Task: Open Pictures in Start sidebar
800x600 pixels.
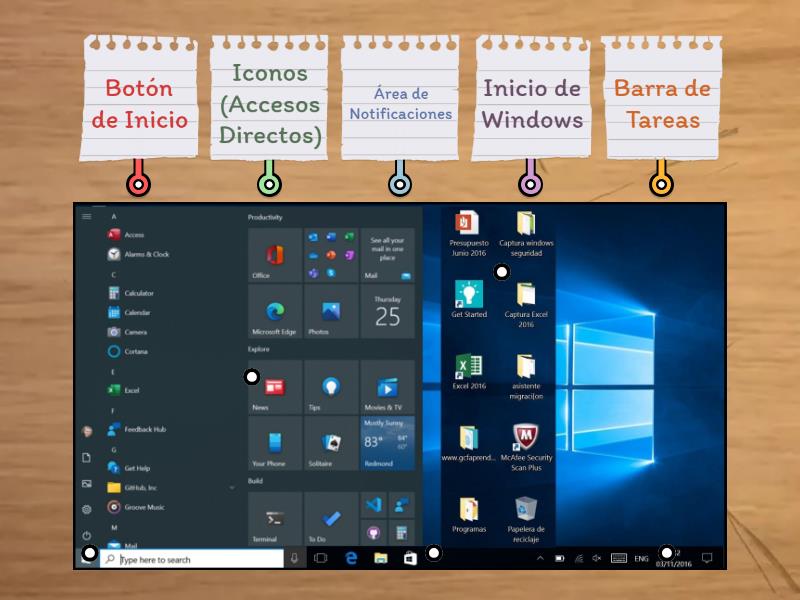Action: coord(87,483)
